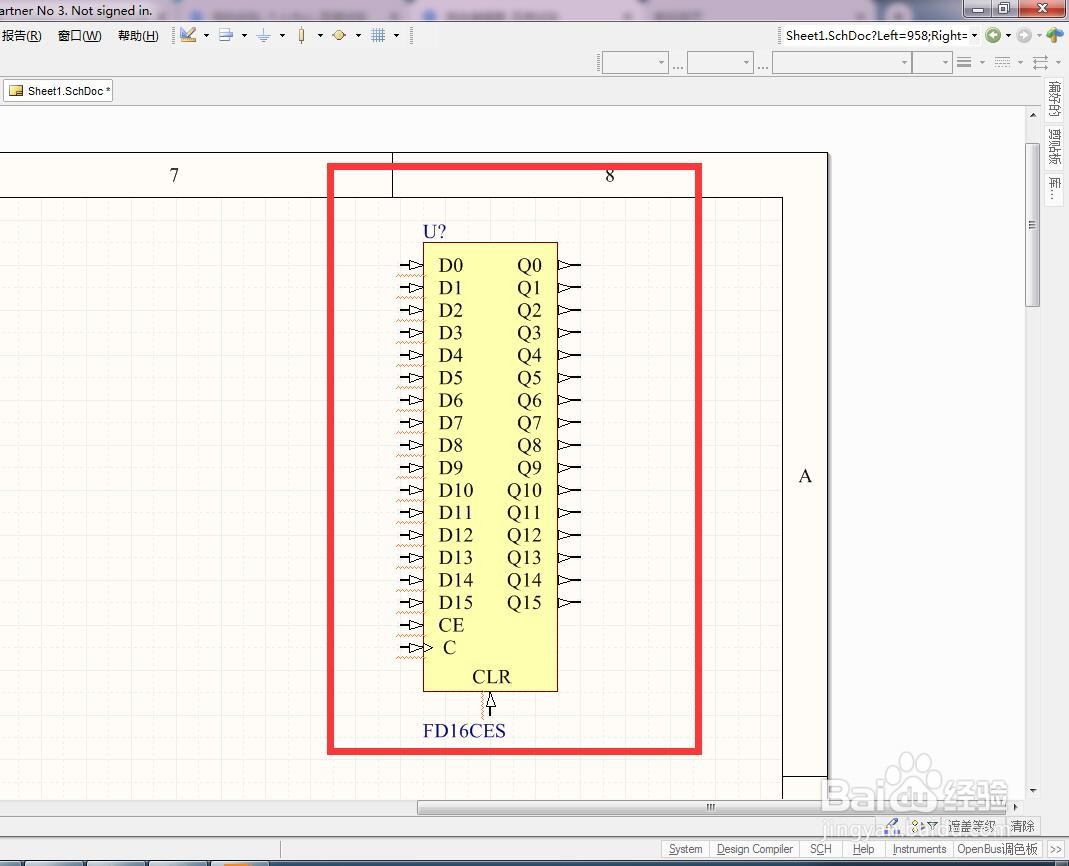This screenshot has width=1069, height=866.
Task: Open the drawing utilities tool icon
Action: pyautogui.click(x=188, y=35)
